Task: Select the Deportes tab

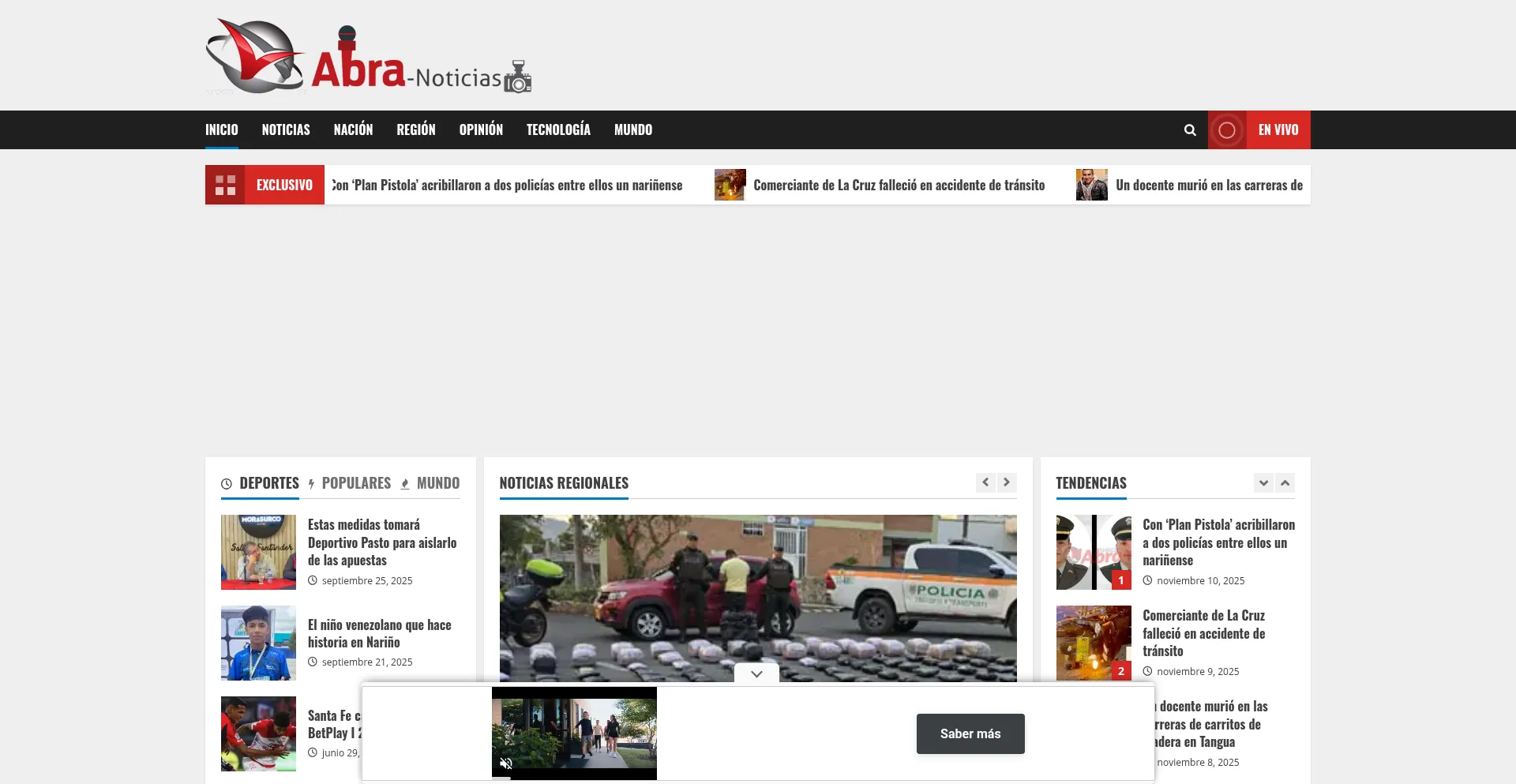Action: 268,483
